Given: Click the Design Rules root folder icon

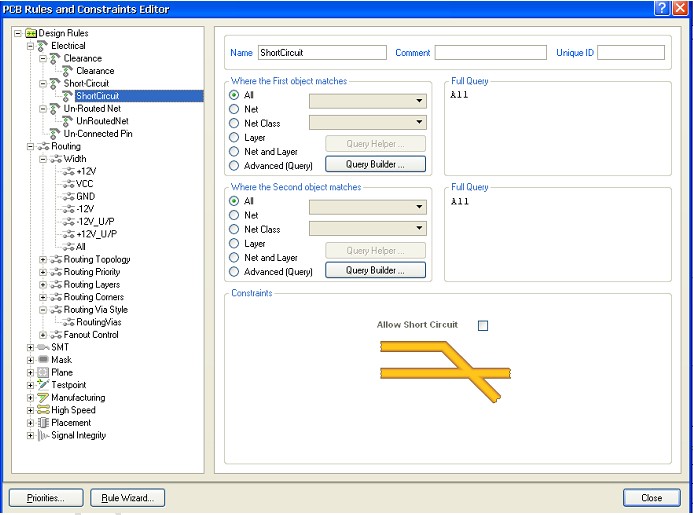Looking at the screenshot, I should pyautogui.click(x=31, y=33).
